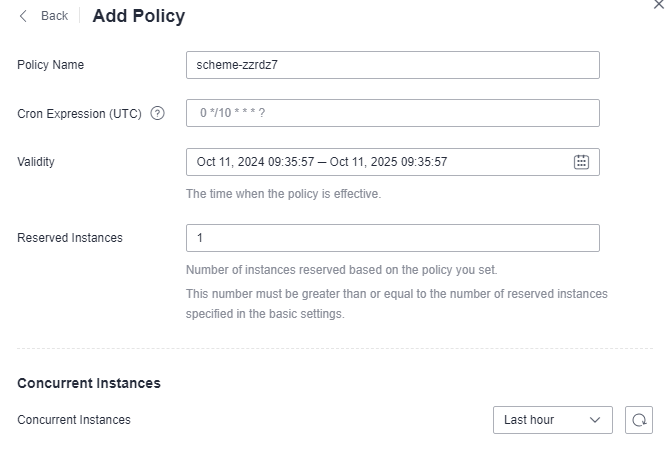Click the Policy Name label
This screenshot has height=463, width=669.
point(50,65)
